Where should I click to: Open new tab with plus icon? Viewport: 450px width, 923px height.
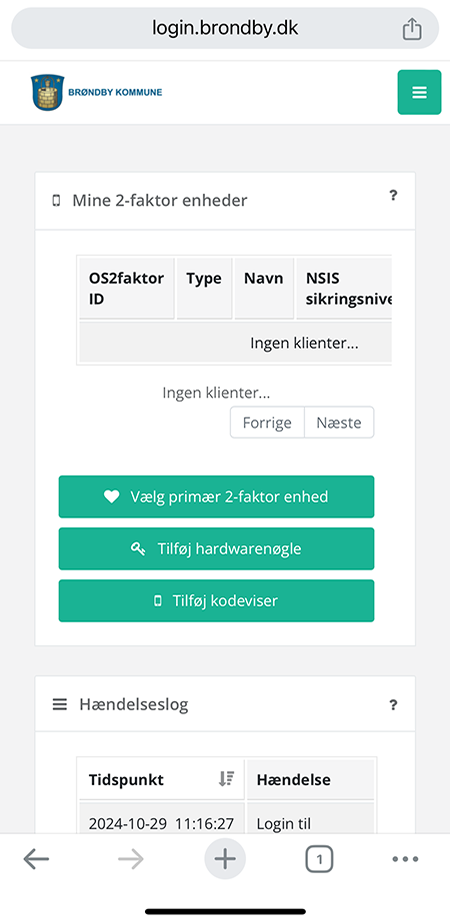(x=225, y=859)
